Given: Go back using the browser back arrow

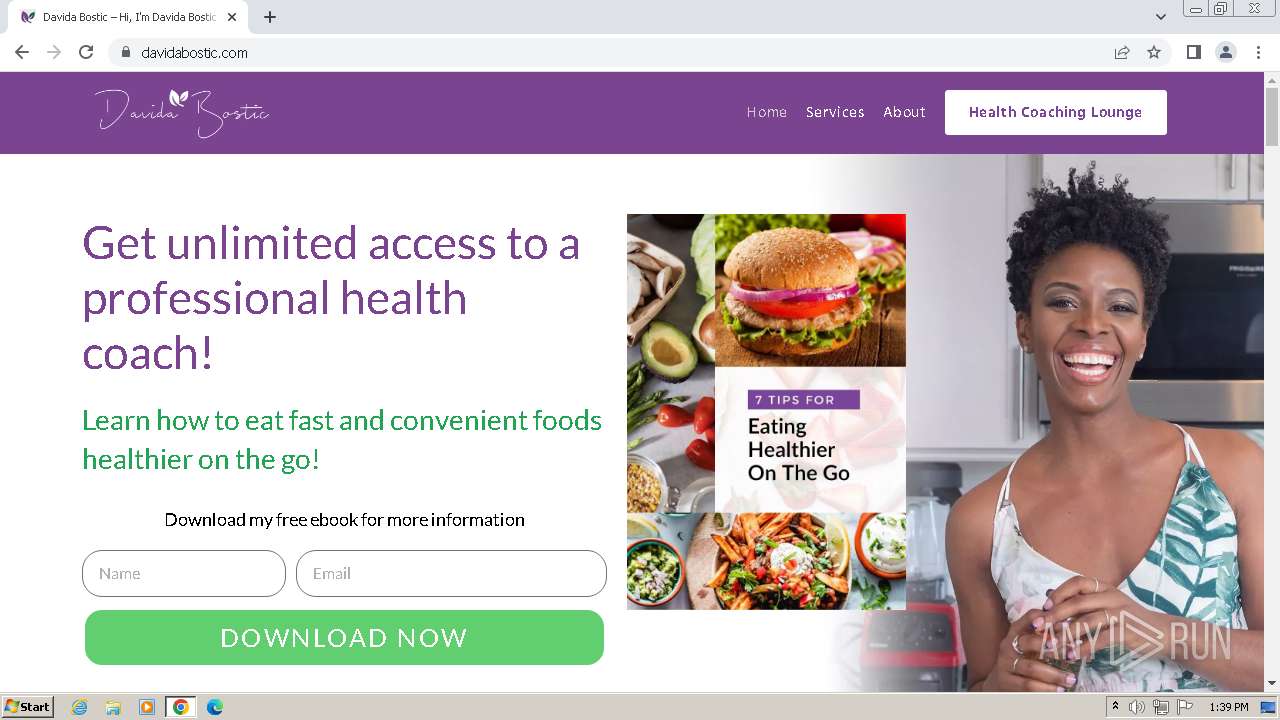Looking at the screenshot, I should pos(22,52).
